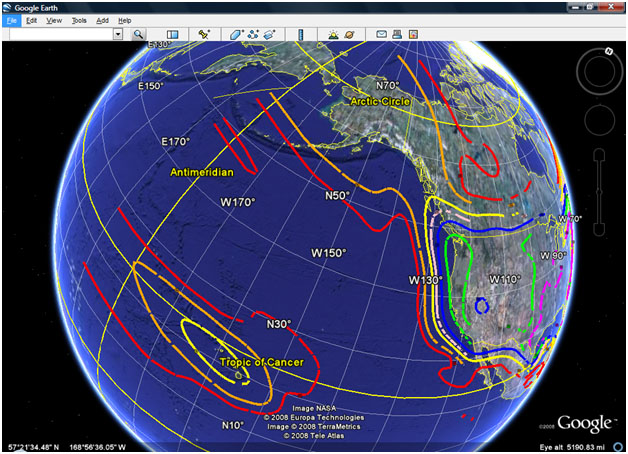Click the zoom-out end of slider

(x=599, y=230)
